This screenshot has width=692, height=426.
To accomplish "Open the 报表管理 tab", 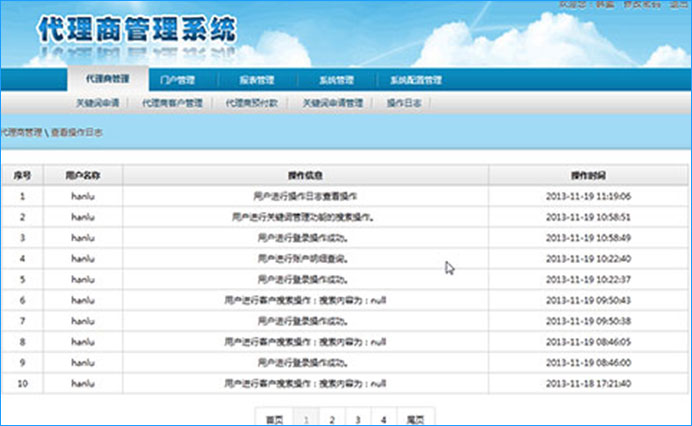I will point(256,79).
